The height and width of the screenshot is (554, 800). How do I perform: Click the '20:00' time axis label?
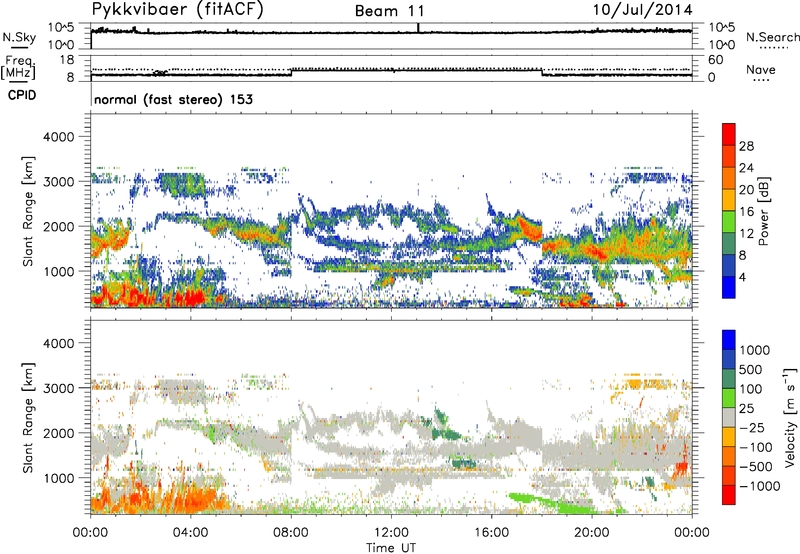coord(591,533)
